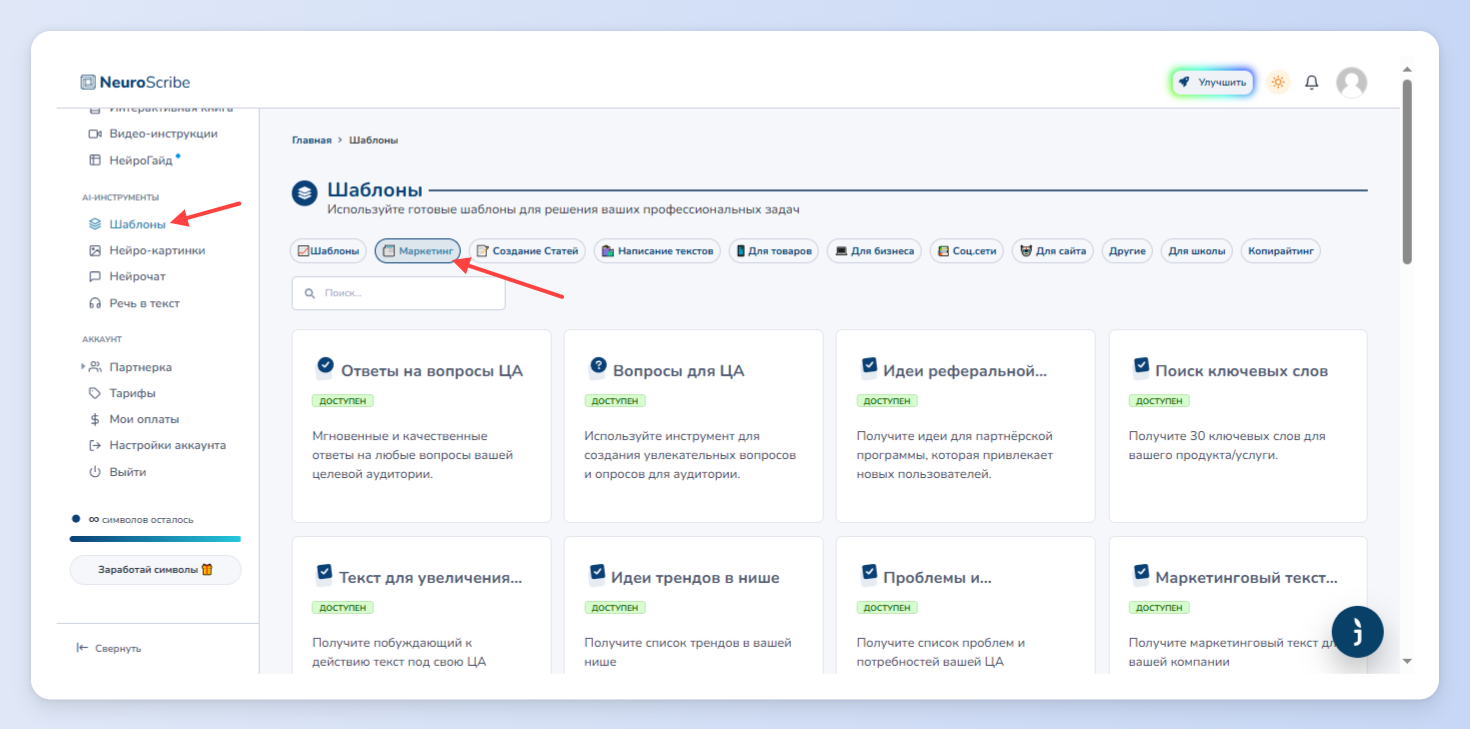Screen dimensions: 1470x729
Task: Open Вопросы для ЦА template
Action: [x=693, y=426]
